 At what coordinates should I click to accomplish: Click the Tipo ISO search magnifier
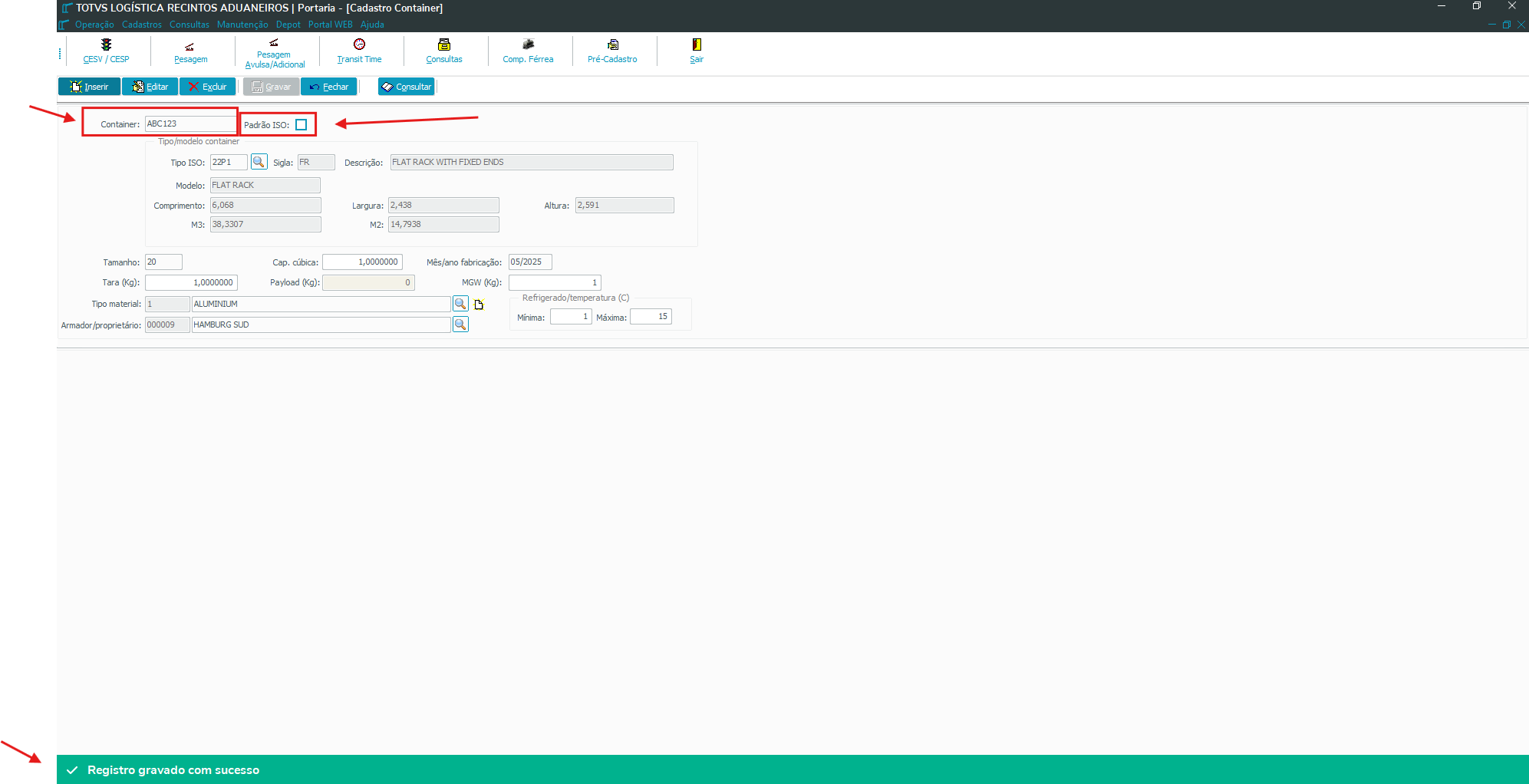coord(259,162)
